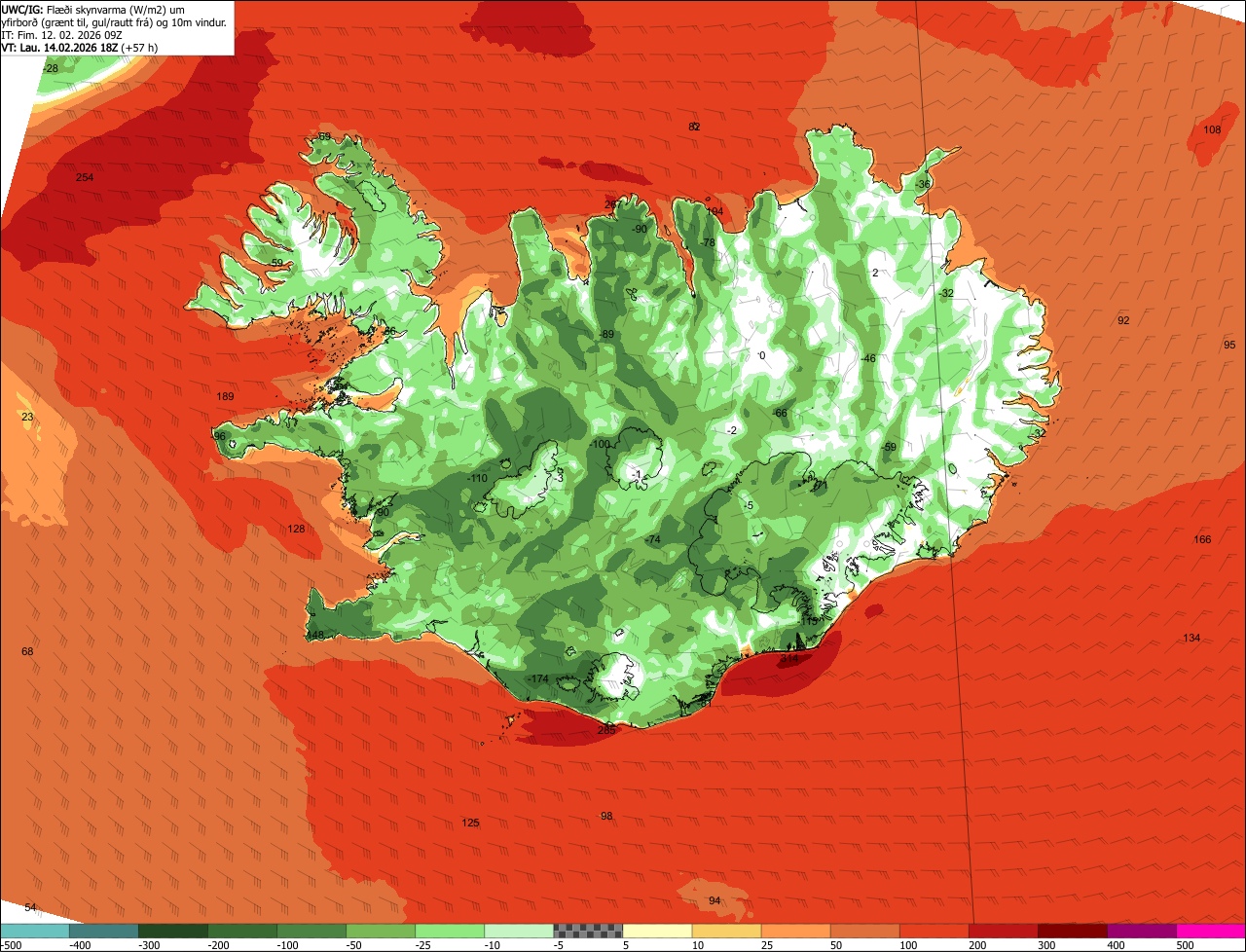
Task: Click the -46 value in the northeast interior
Action: (x=868, y=358)
